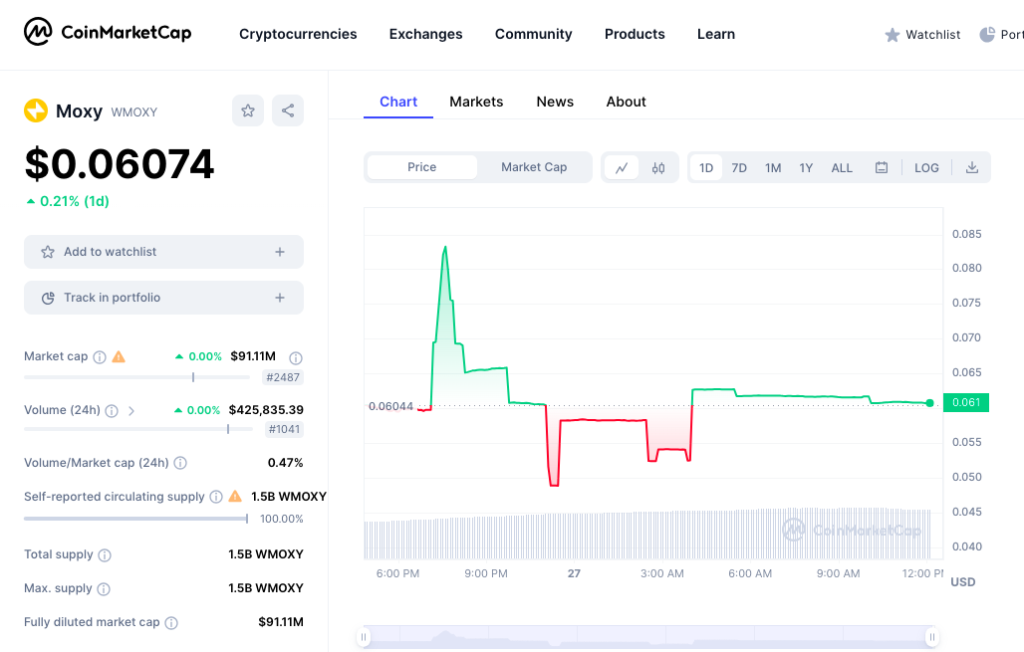Open the About tab
The image size is (1024, 652).
point(625,101)
